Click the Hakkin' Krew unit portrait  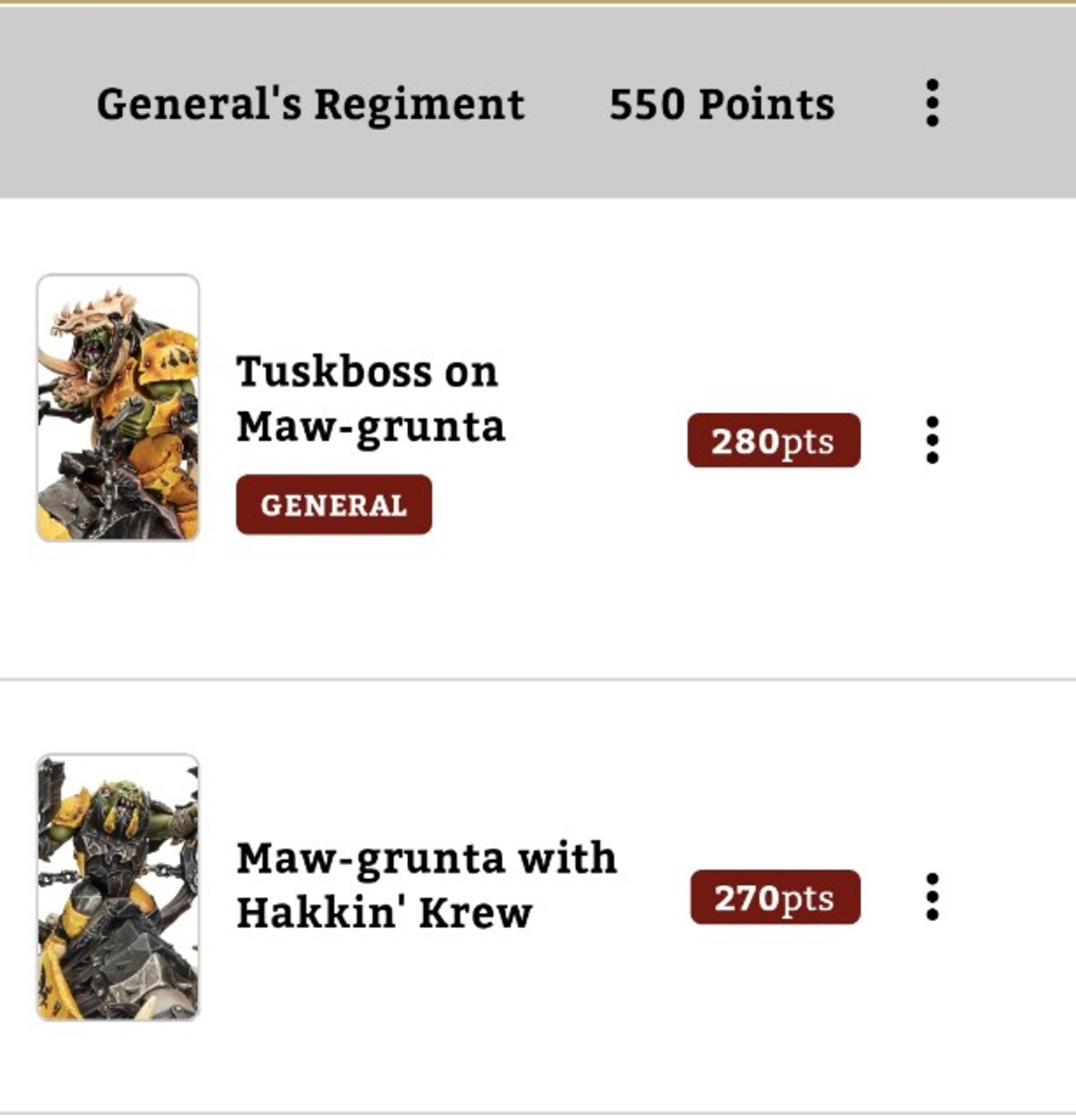[118, 887]
